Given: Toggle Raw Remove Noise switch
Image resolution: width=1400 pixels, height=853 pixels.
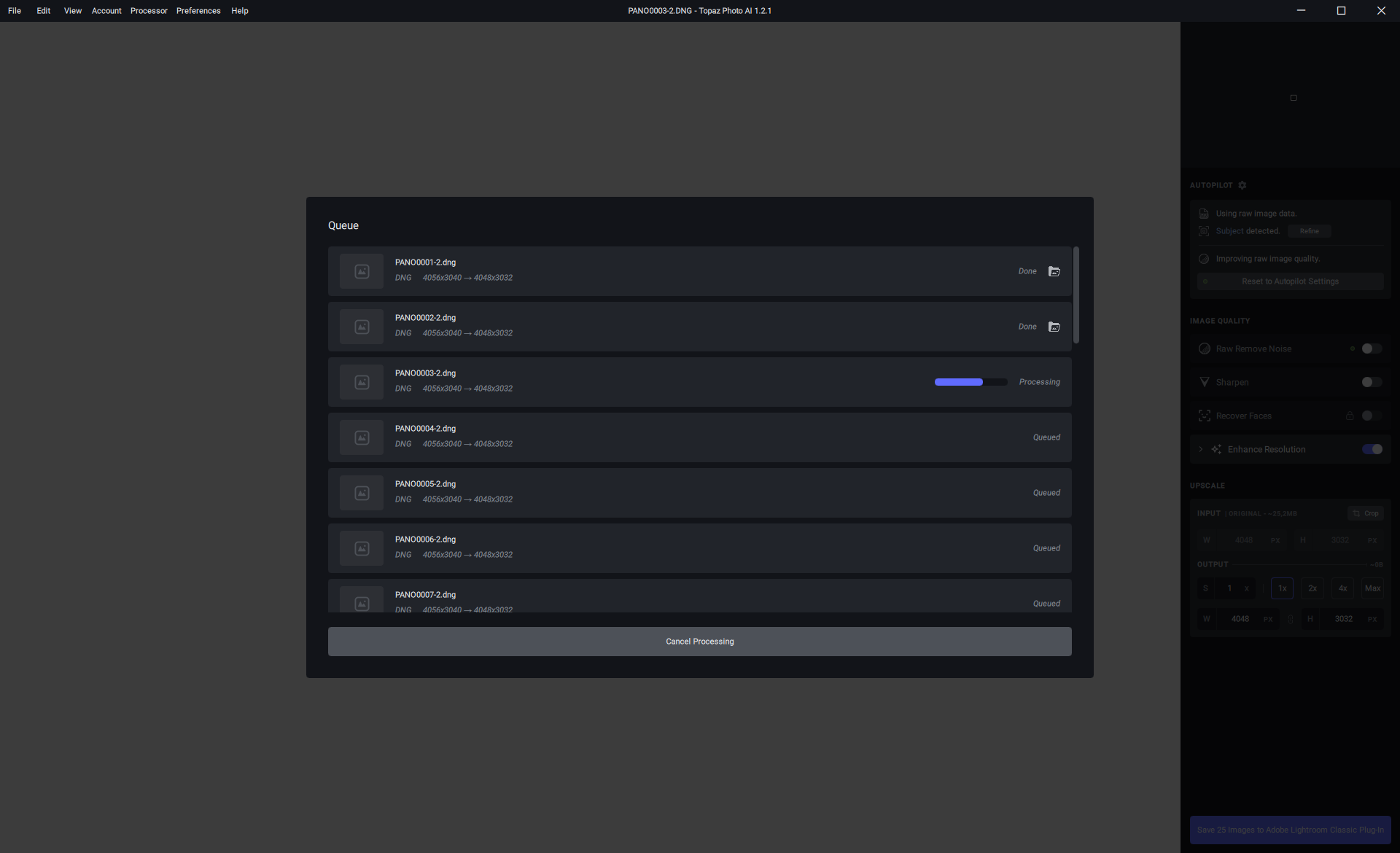Looking at the screenshot, I should (1372, 348).
